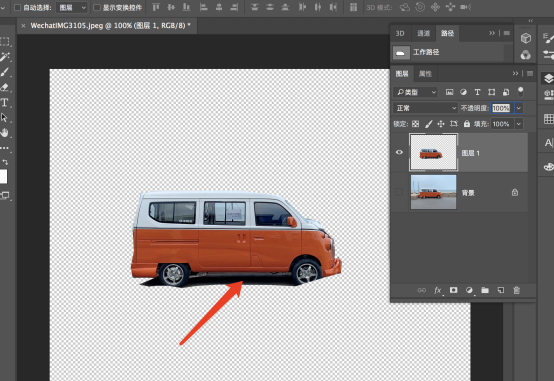The height and width of the screenshot is (381, 554).
Task: Turn layer filtering switch on or off
Action: pyautogui.click(x=520, y=92)
